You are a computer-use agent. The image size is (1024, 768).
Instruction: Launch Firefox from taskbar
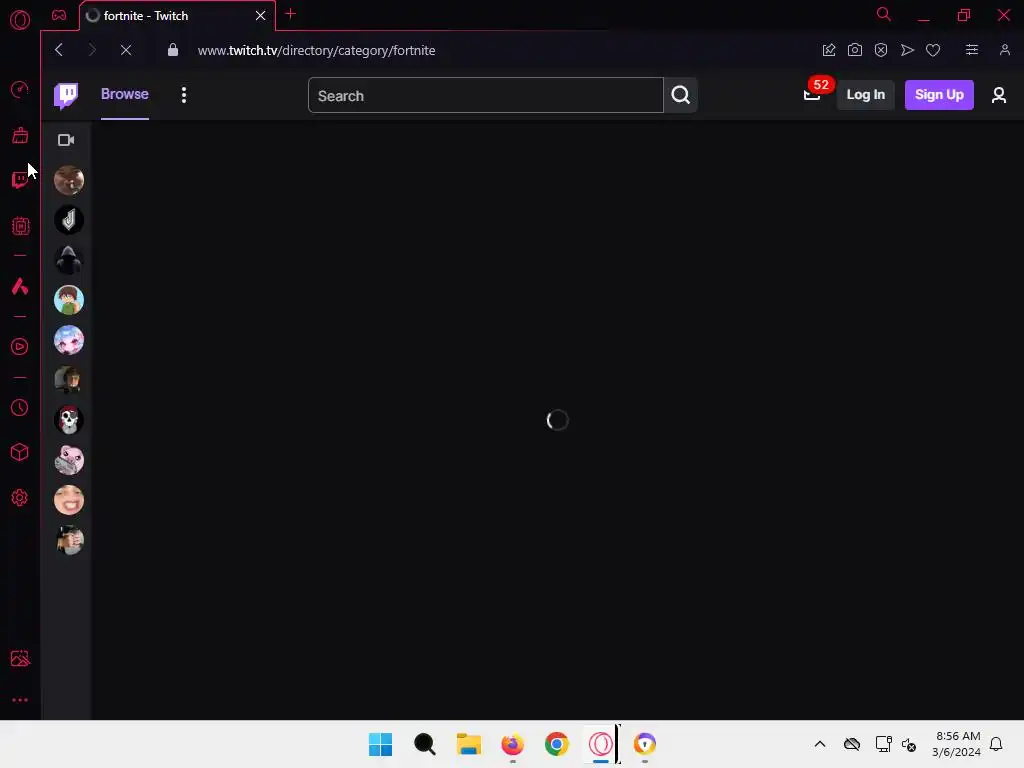point(513,744)
